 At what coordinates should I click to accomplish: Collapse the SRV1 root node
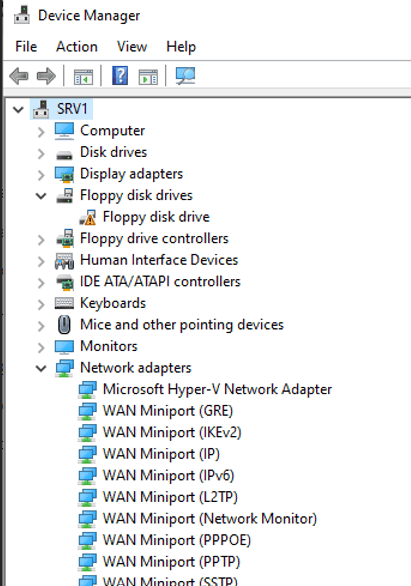18,110
